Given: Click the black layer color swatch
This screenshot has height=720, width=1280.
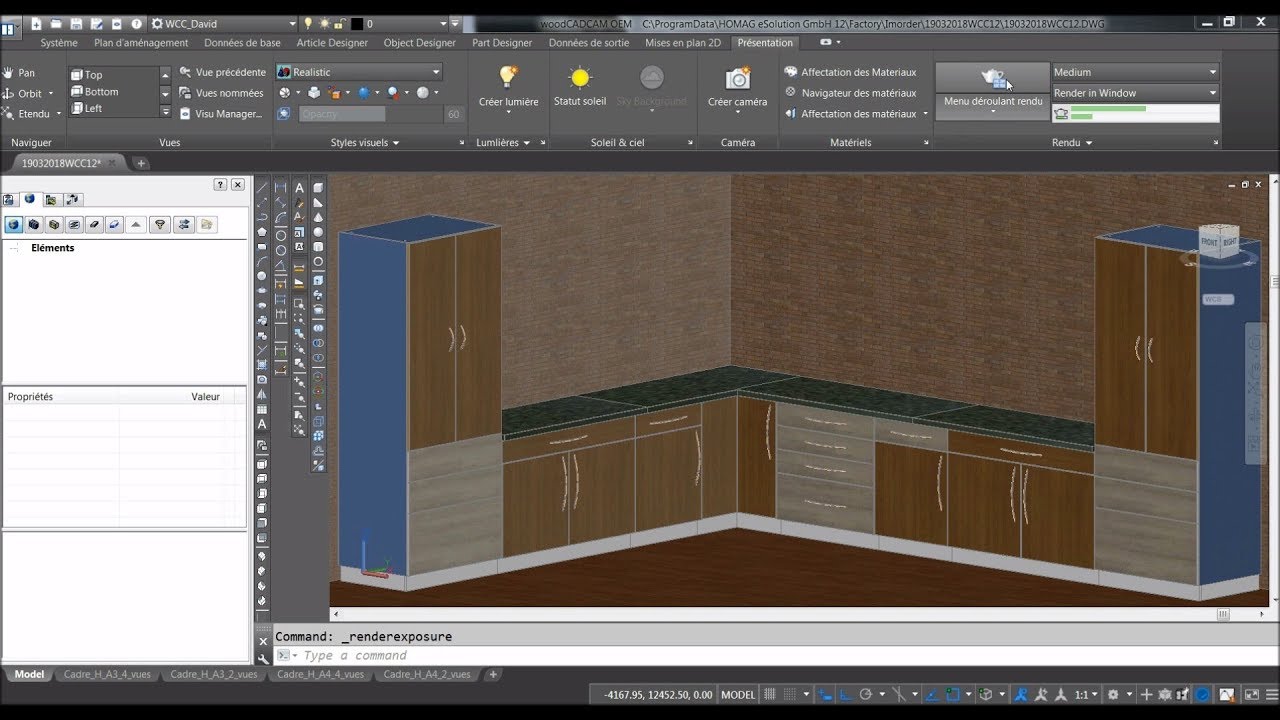Looking at the screenshot, I should [x=356, y=23].
